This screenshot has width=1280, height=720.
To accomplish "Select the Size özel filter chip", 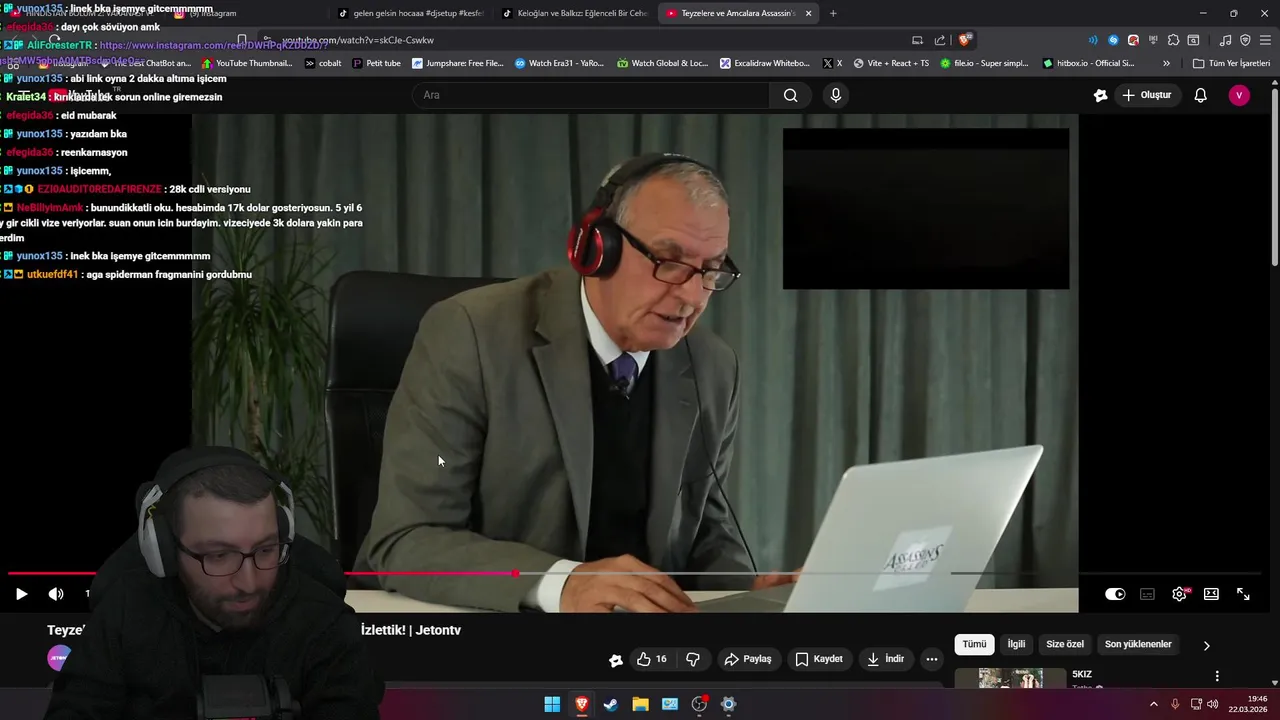I will pyautogui.click(x=1065, y=644).
